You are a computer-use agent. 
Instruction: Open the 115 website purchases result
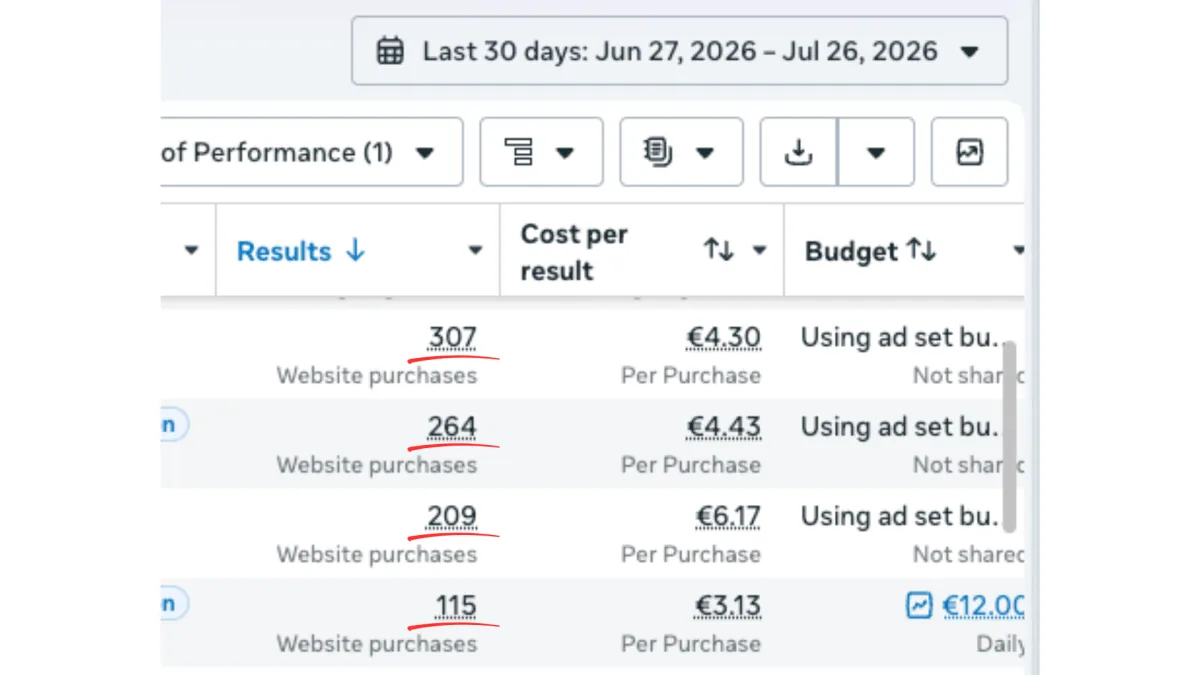tap(456, 606)
